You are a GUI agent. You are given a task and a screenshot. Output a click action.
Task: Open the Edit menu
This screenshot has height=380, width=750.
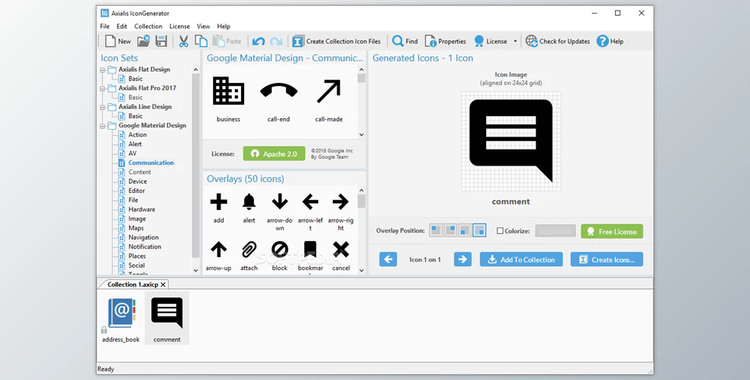point(122,26)
